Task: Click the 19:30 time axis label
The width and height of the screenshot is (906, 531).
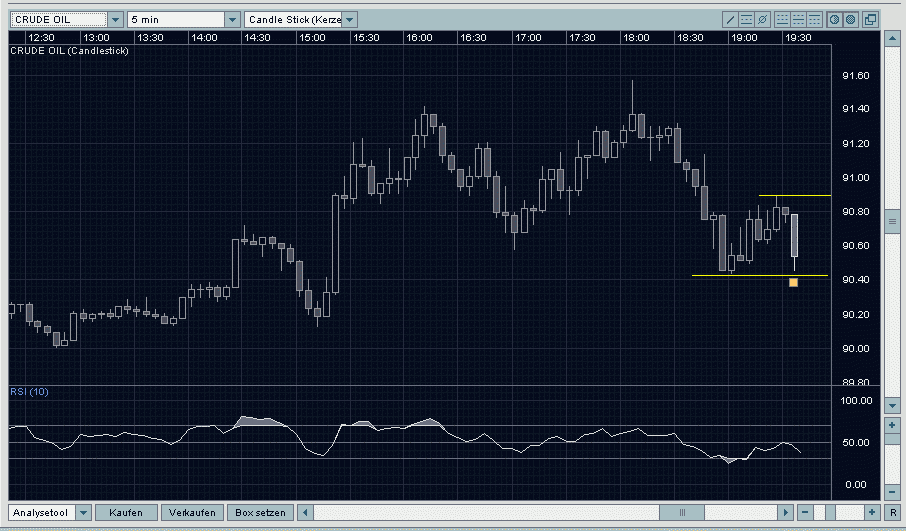Action: pyautogui.click(x=798, y=38)
